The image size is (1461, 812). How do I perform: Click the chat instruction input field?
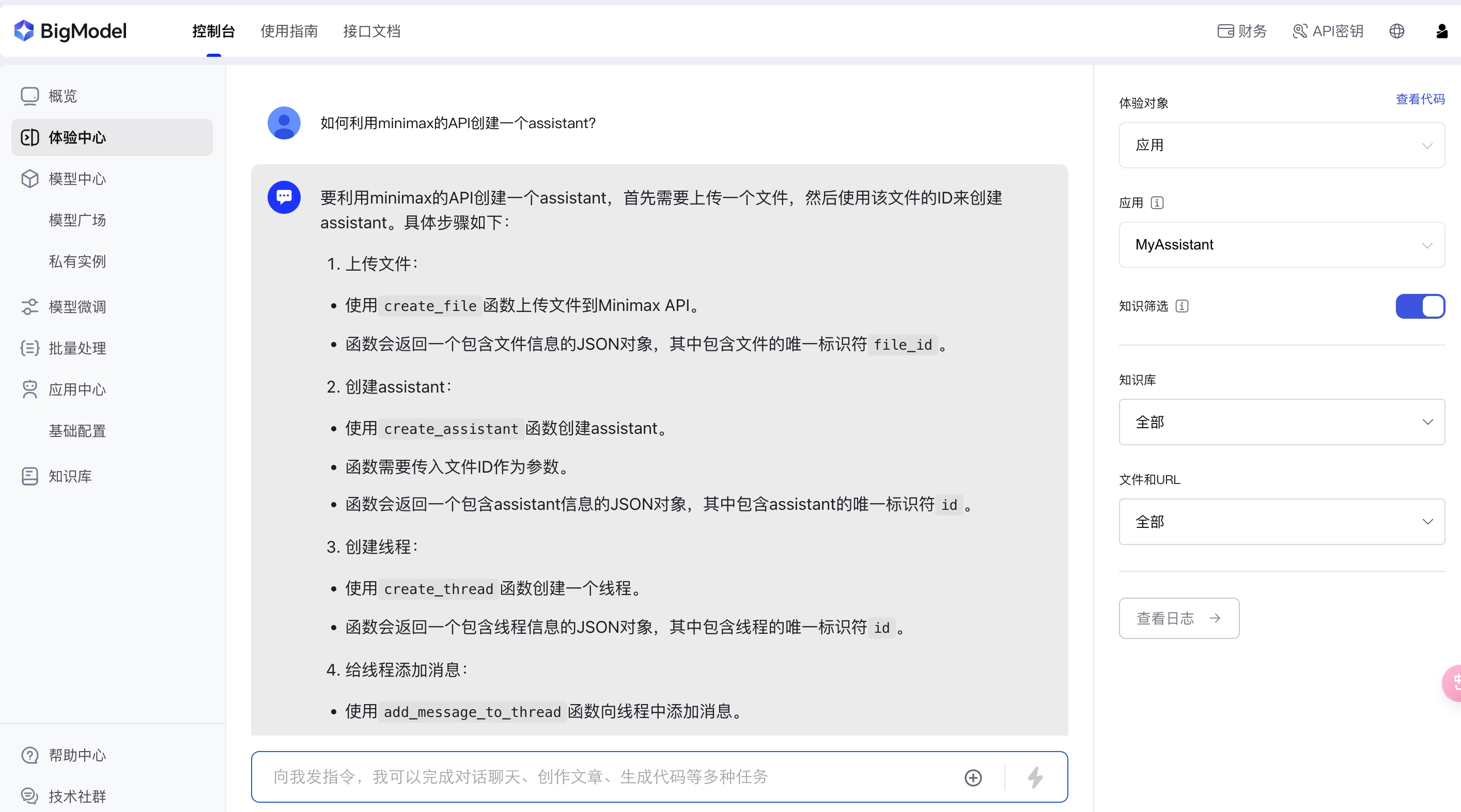point(601,777)
